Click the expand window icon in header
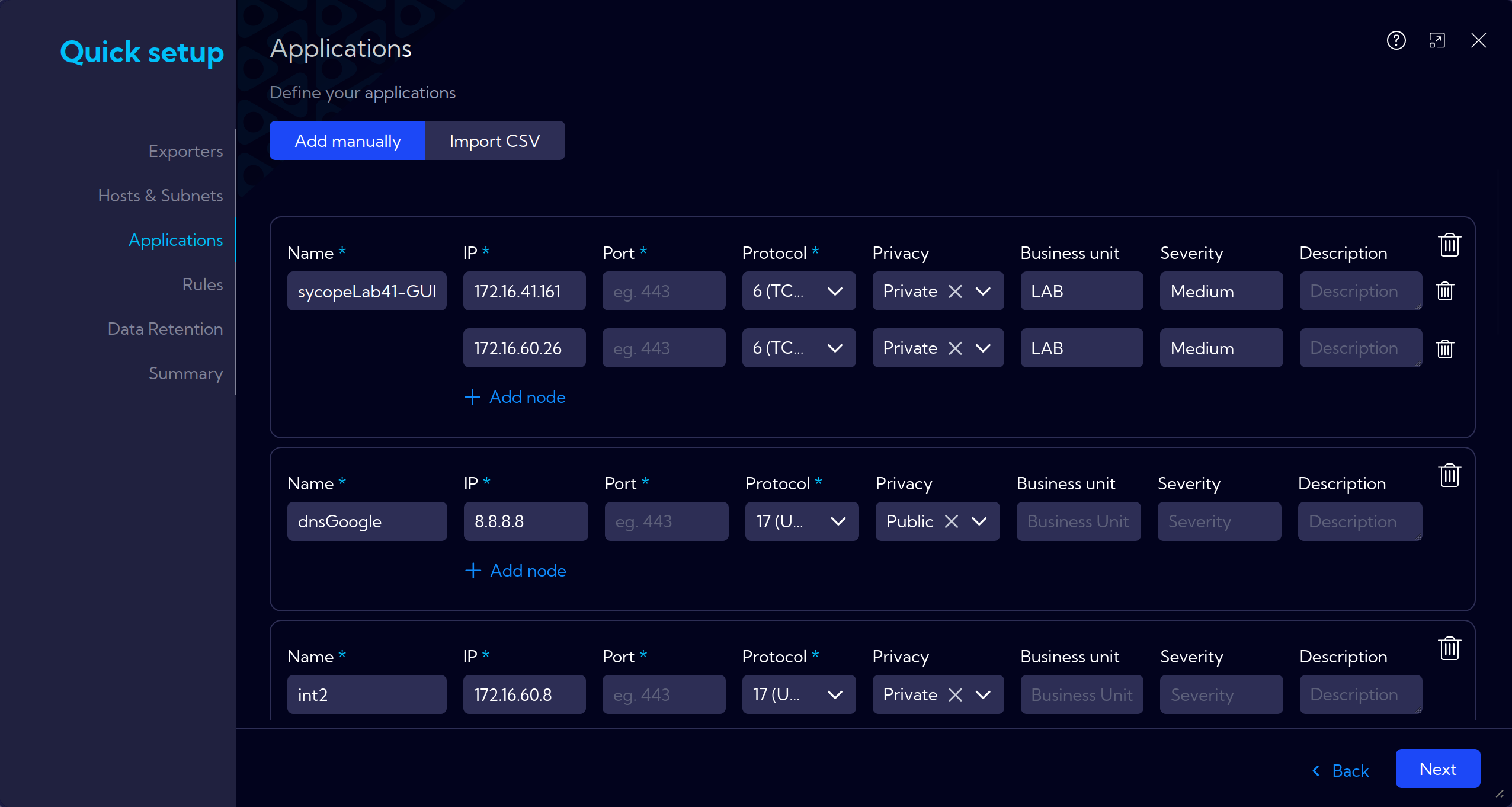1512x807 pixels. pos(1437,40)
